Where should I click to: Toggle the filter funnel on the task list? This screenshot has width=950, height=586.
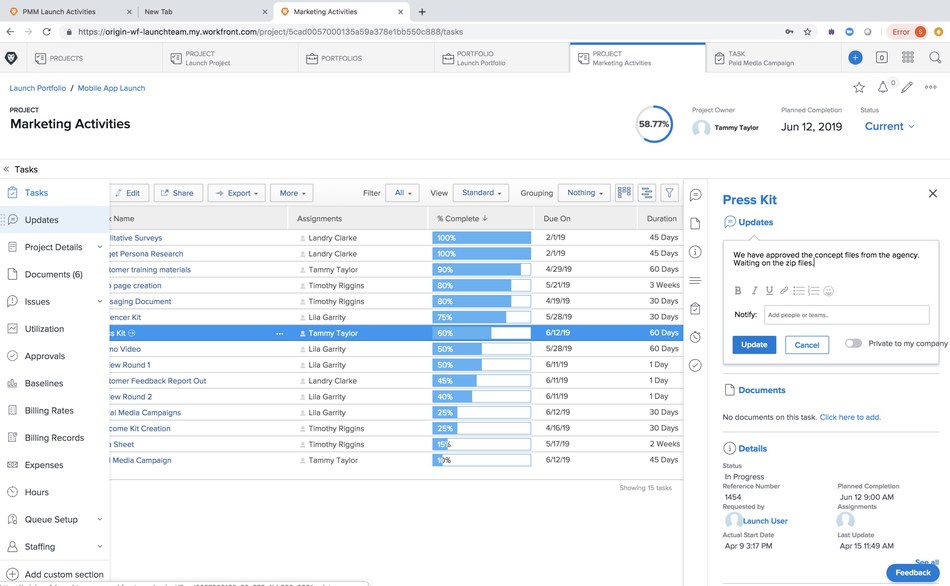click(669, 192)
